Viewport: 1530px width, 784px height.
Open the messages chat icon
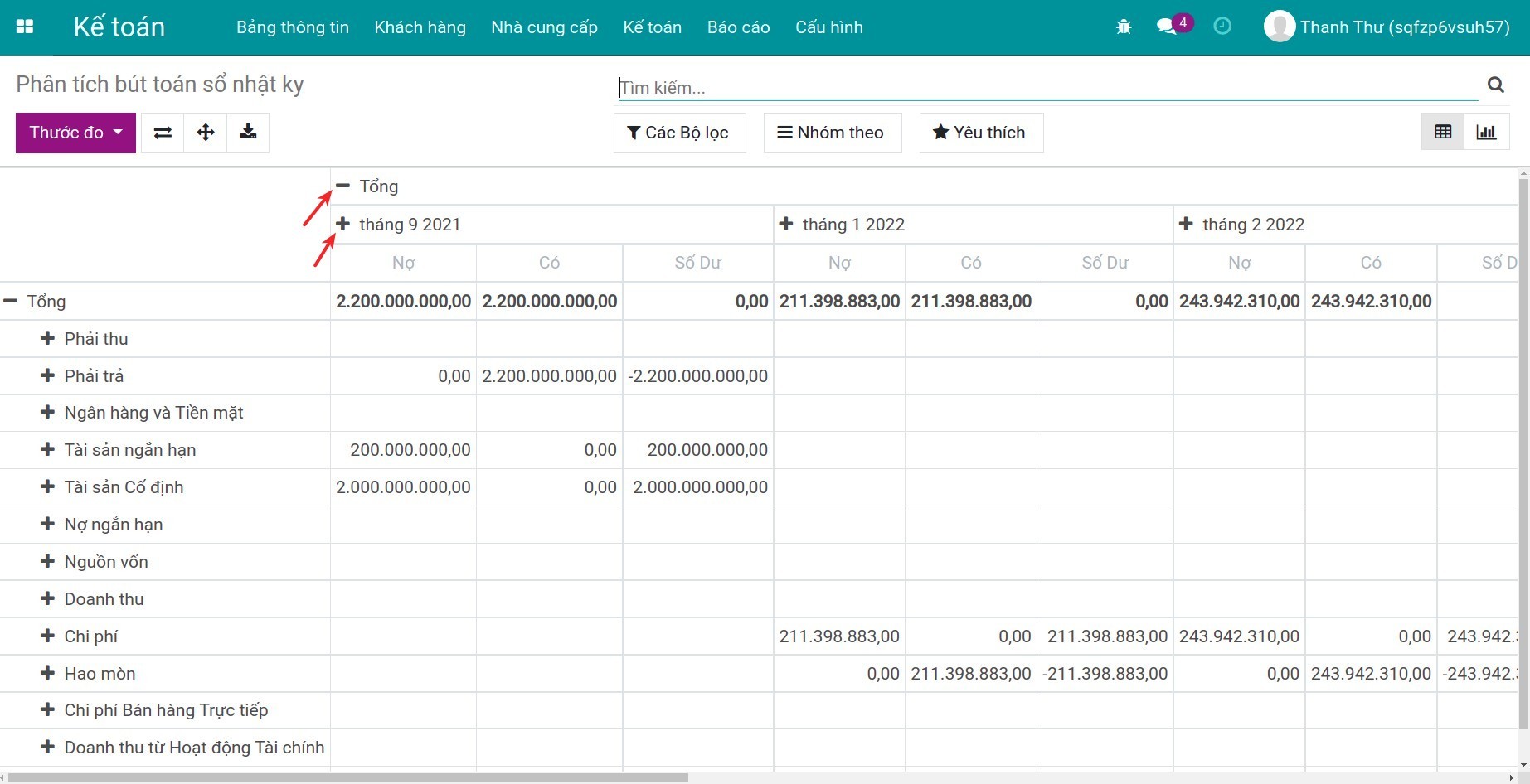coord(1167,27)
